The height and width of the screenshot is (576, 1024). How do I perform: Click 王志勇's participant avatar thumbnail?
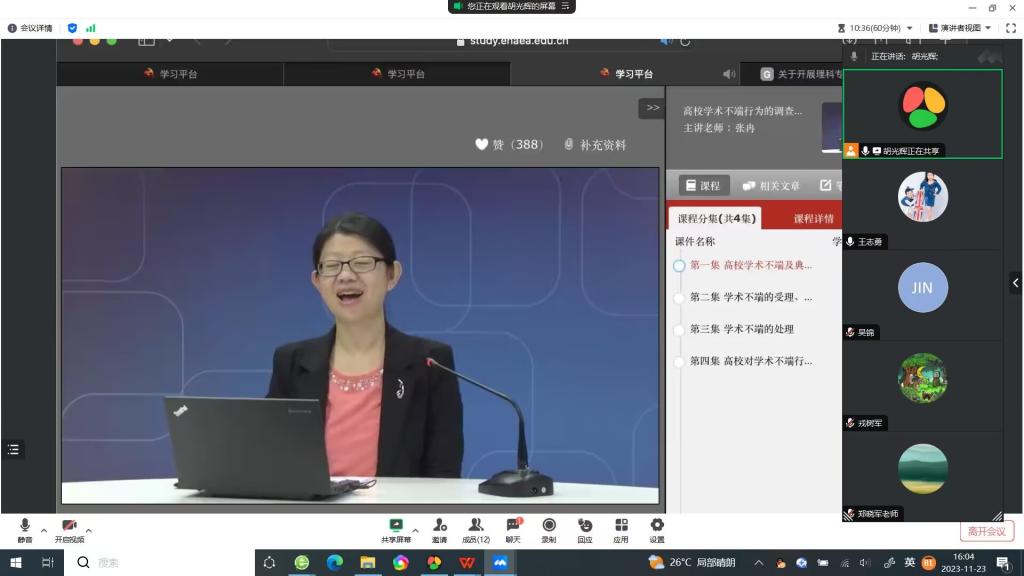(922, 196)
